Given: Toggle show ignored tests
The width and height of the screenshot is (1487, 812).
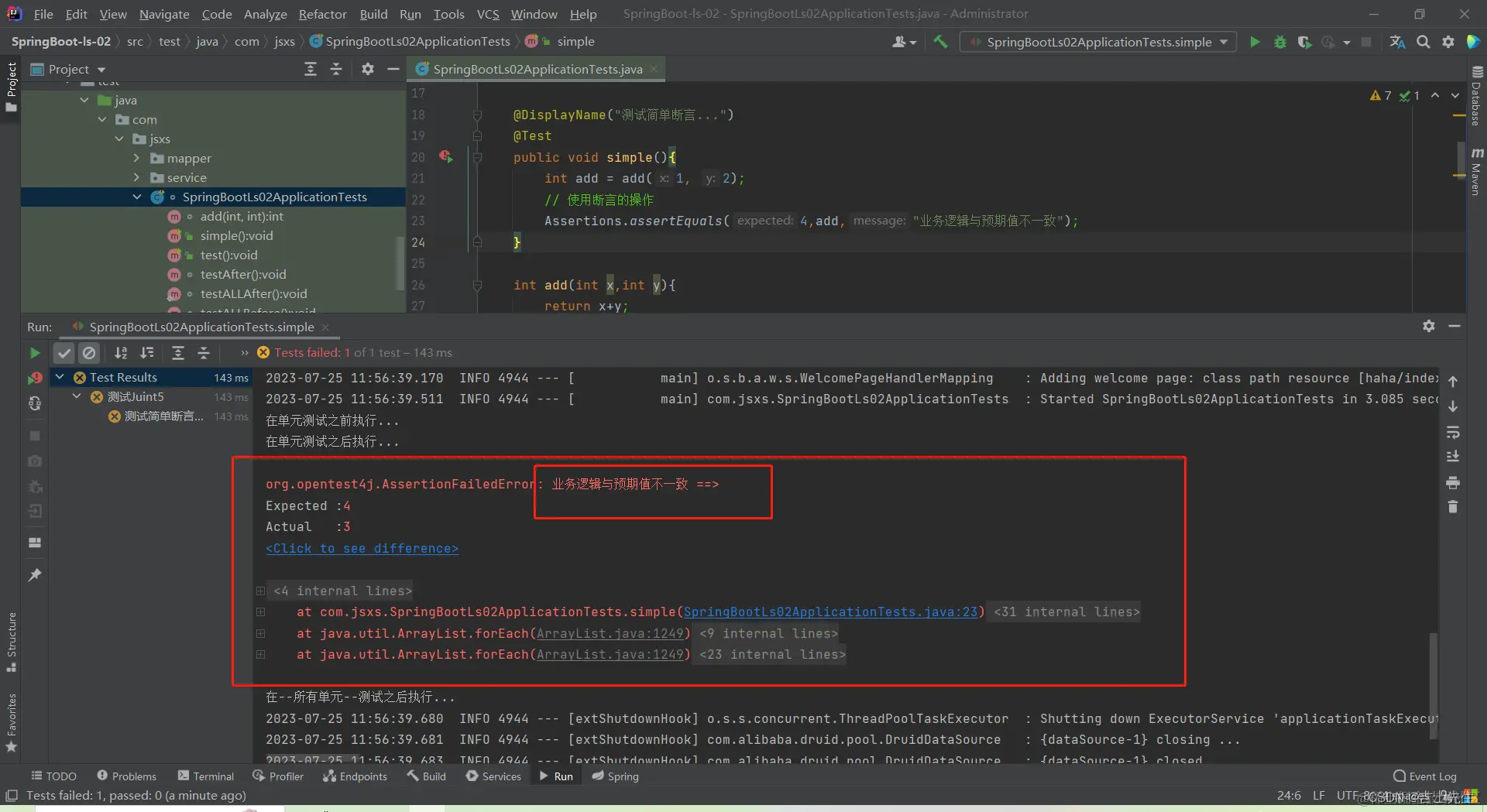Looking at the screenshot, I should (x=90, y=353).
